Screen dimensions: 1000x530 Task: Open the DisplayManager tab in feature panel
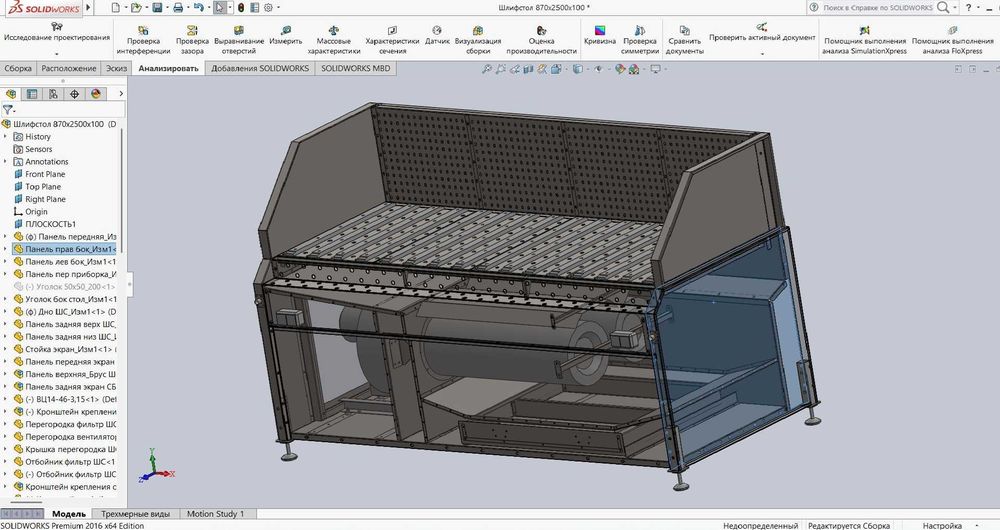[x=96, y=94]
